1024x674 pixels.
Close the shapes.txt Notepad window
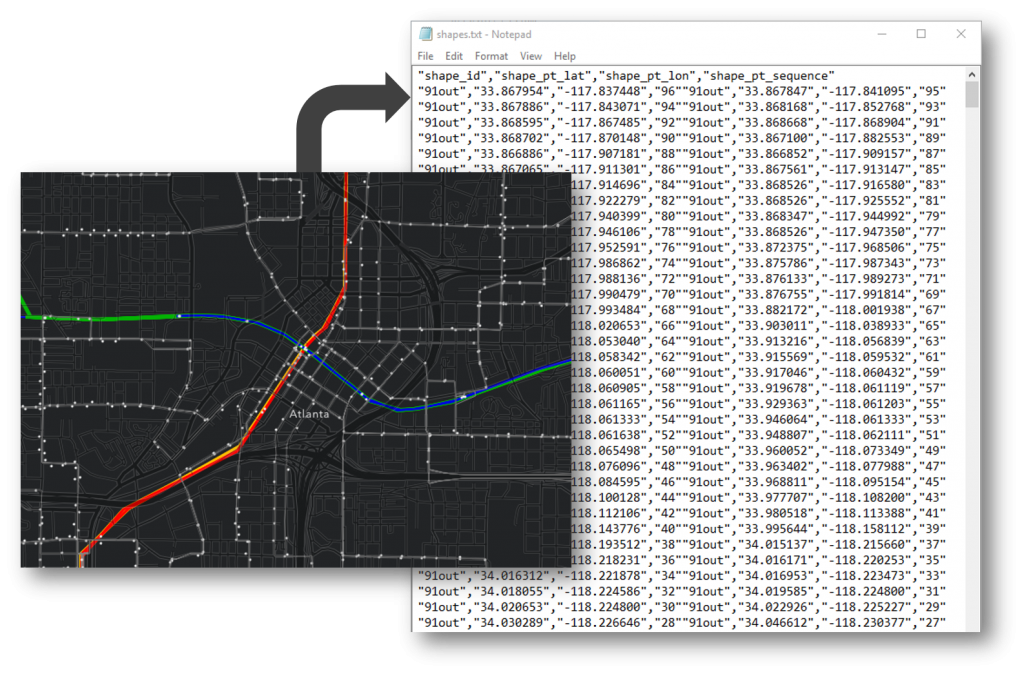[x=961, y=34]
